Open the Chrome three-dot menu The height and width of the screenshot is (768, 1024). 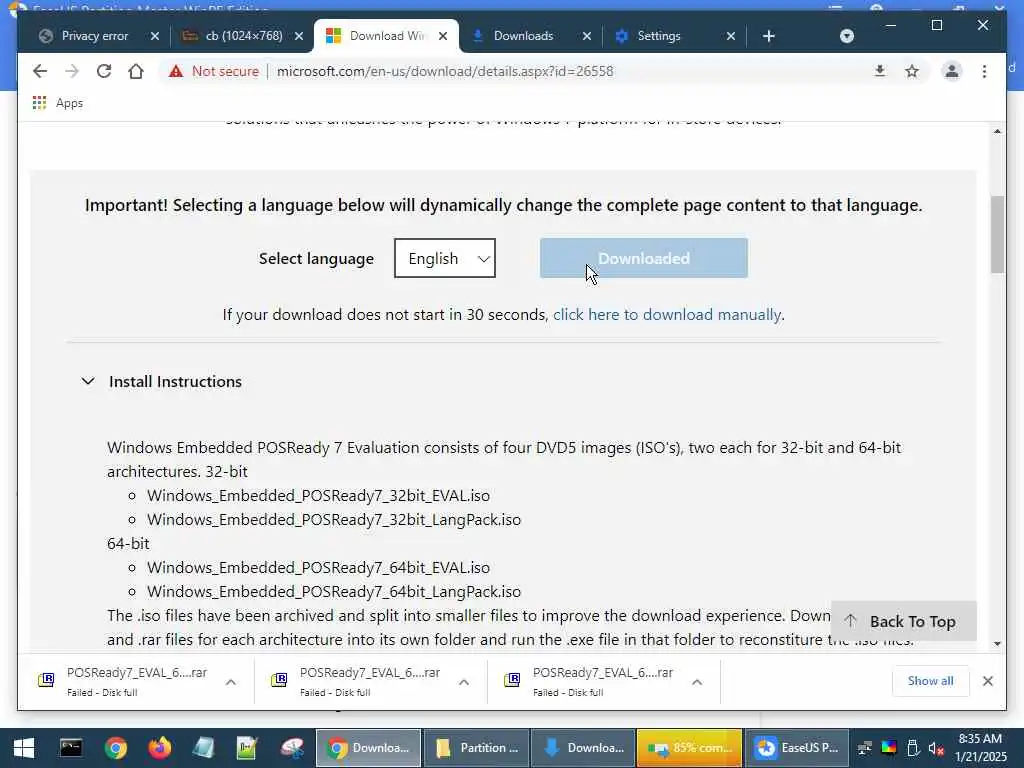pos(984,71)
